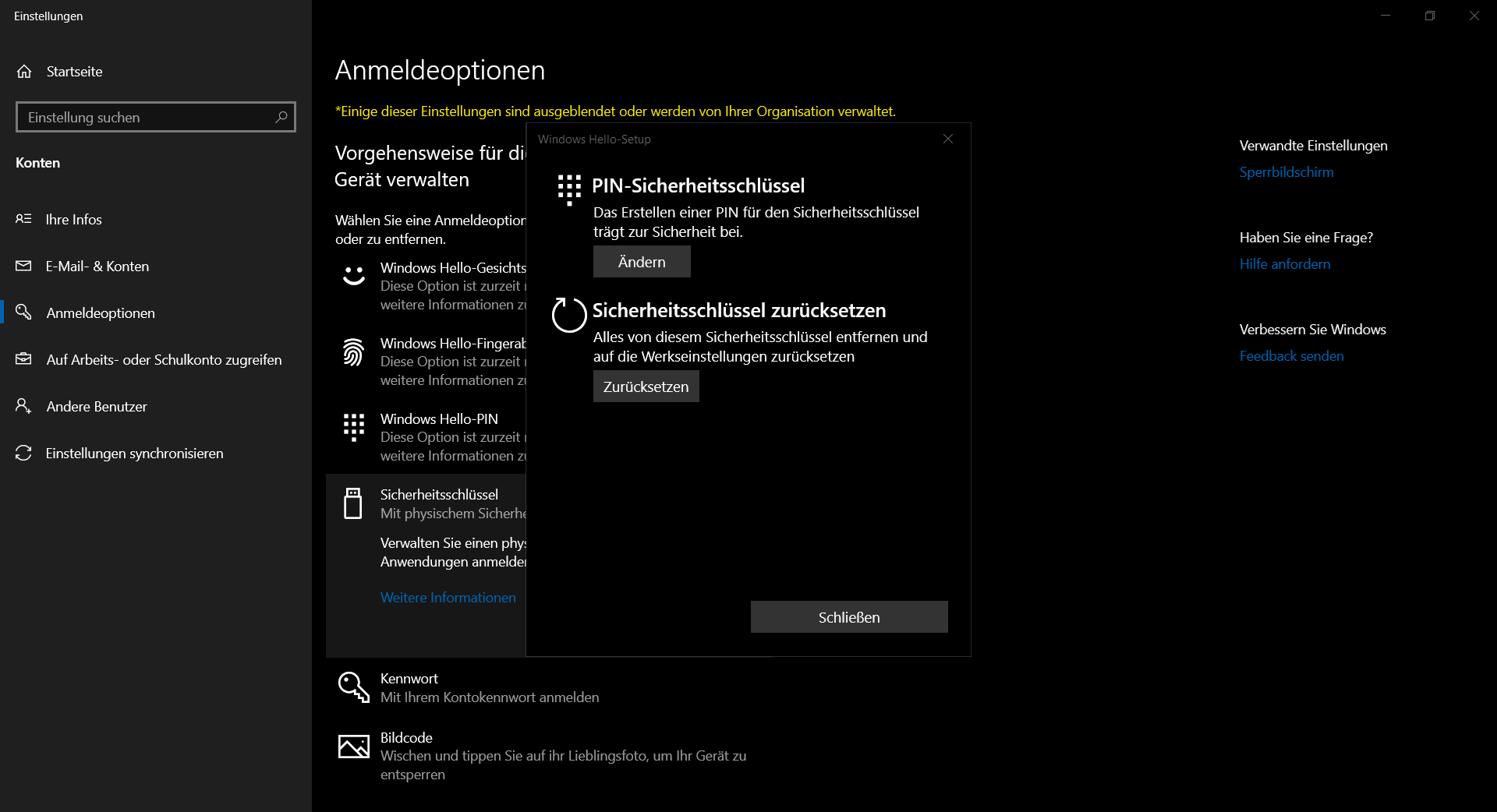Click the Sicherheitsschlüssel zurücksetzen heading
The height and width of the screenshot is (812, 1497).
click(x=739, y=311)
